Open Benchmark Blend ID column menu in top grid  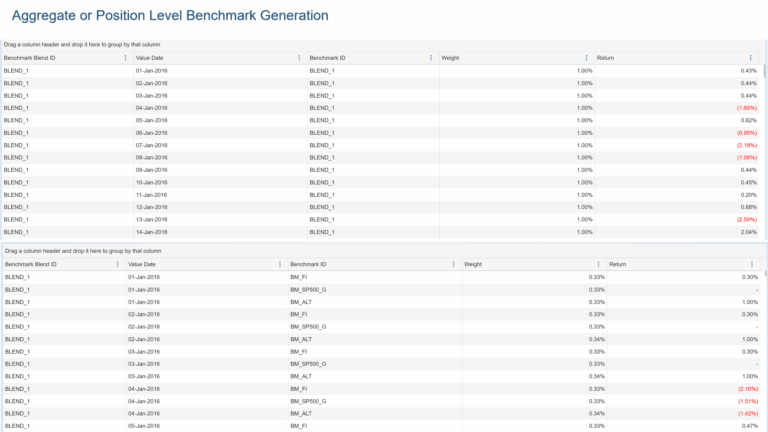pyautogui.click(x=125, y=58)
